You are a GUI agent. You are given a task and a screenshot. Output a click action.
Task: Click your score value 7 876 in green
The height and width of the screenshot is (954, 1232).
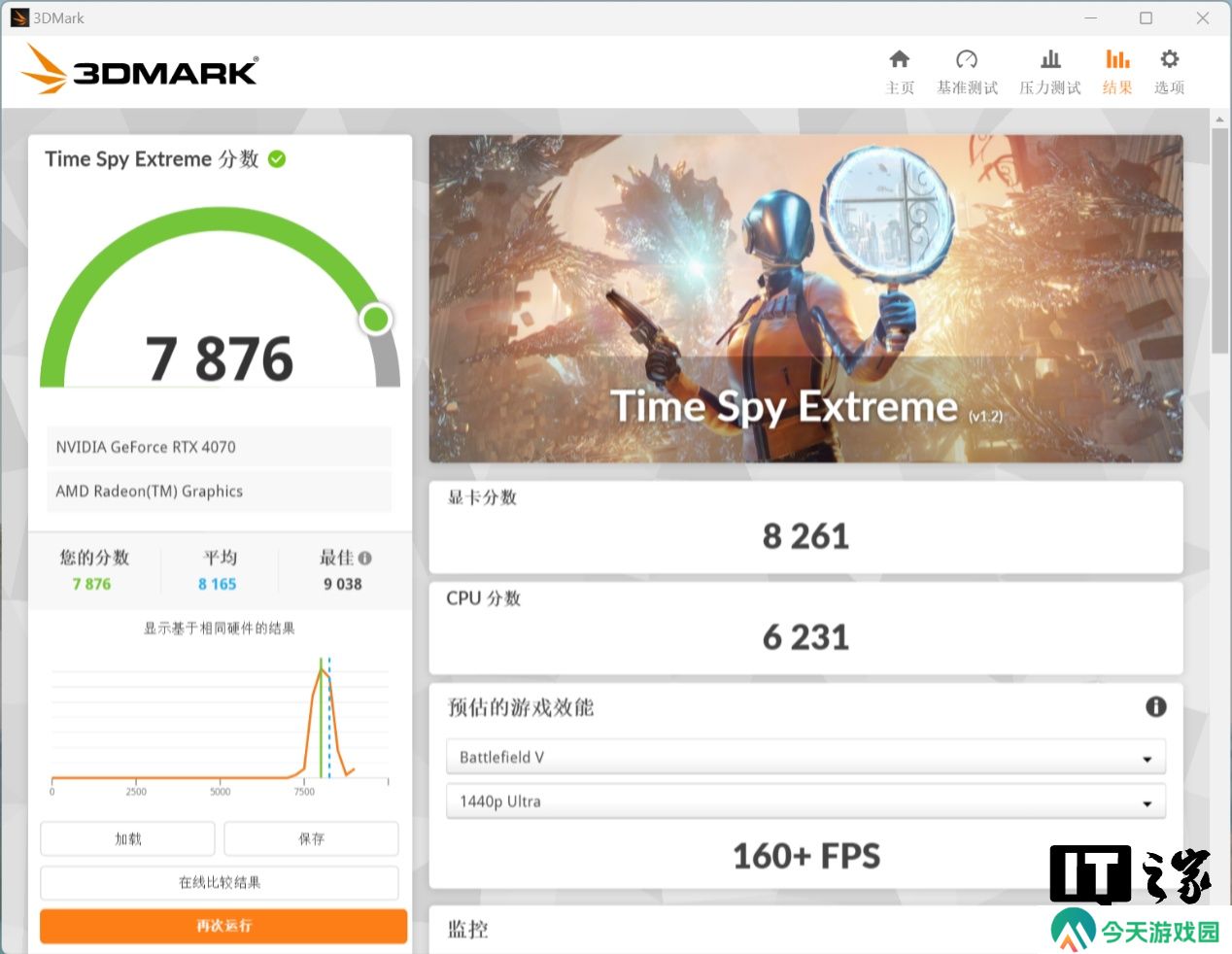[x=91, y=584]
